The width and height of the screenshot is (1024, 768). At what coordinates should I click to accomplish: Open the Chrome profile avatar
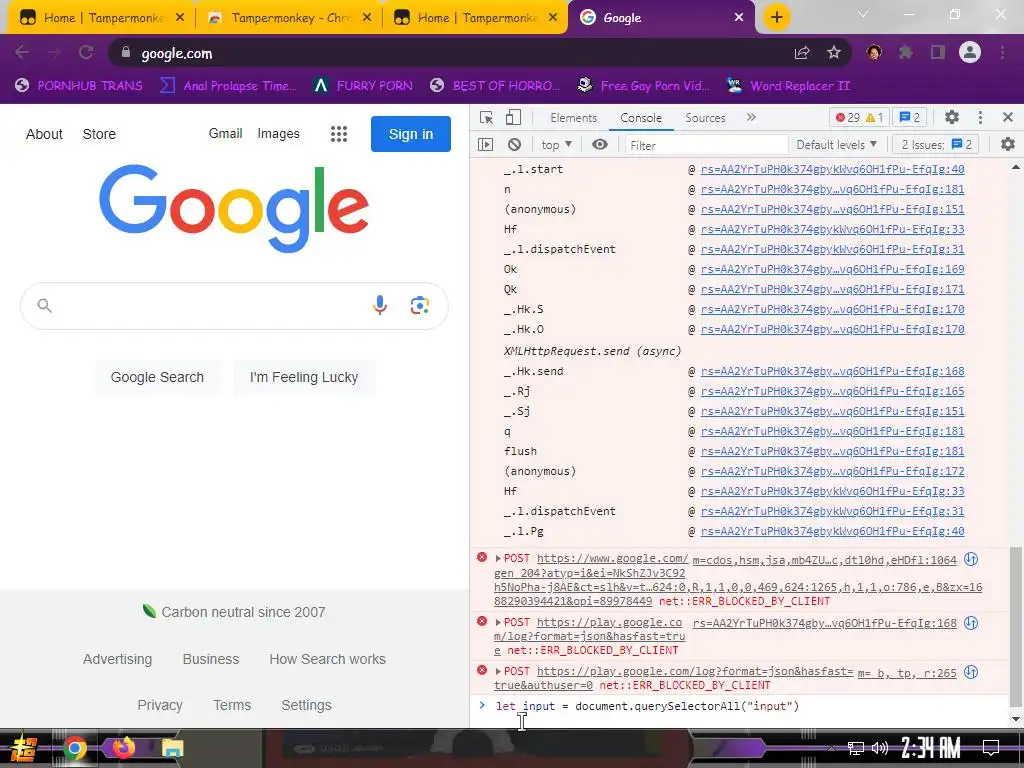point(970,52)
